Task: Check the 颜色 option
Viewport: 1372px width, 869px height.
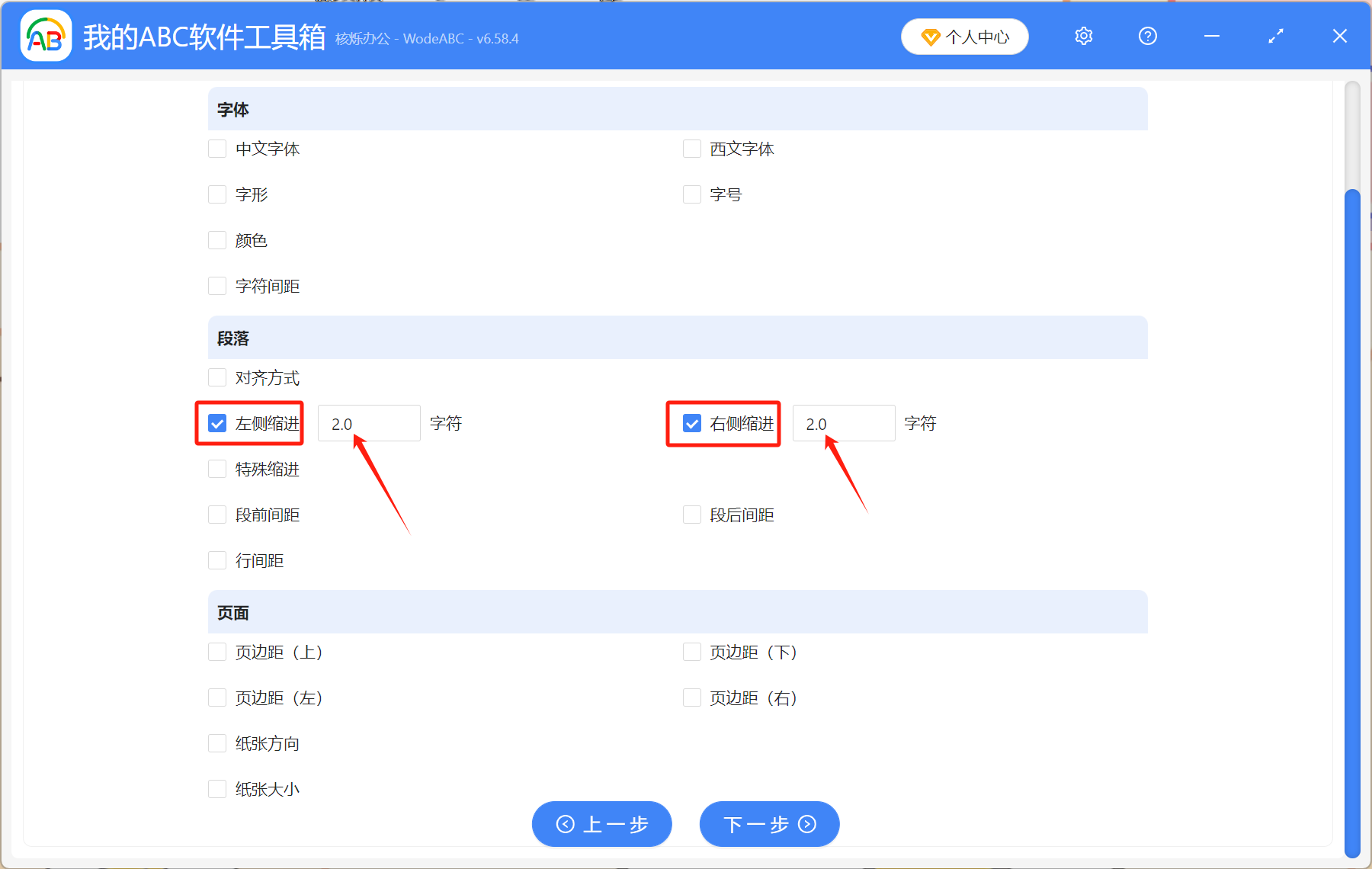Action: pyautogui.click(x=217, y=240)
